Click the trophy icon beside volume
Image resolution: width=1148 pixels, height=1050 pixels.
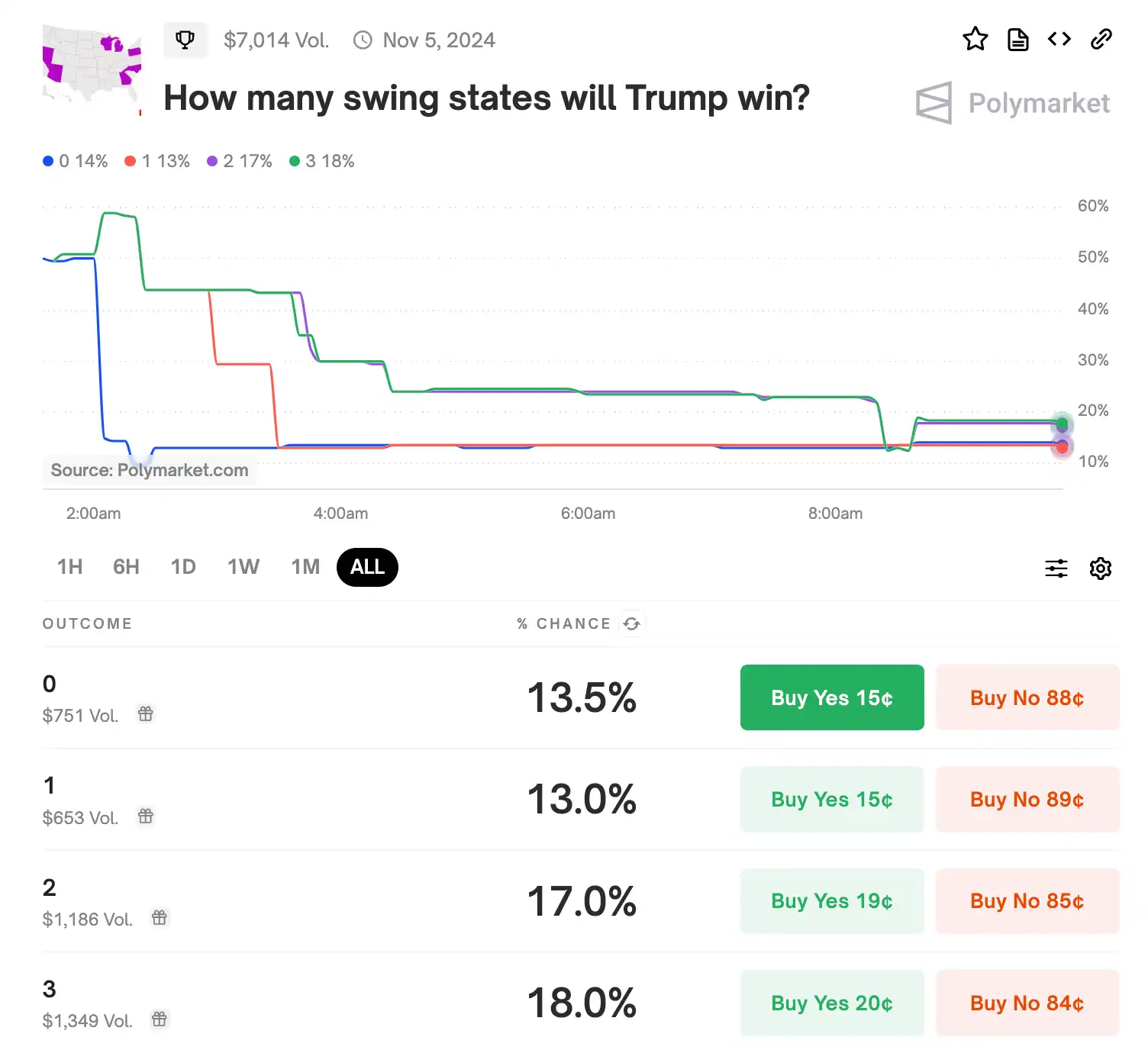coord(185,40)
